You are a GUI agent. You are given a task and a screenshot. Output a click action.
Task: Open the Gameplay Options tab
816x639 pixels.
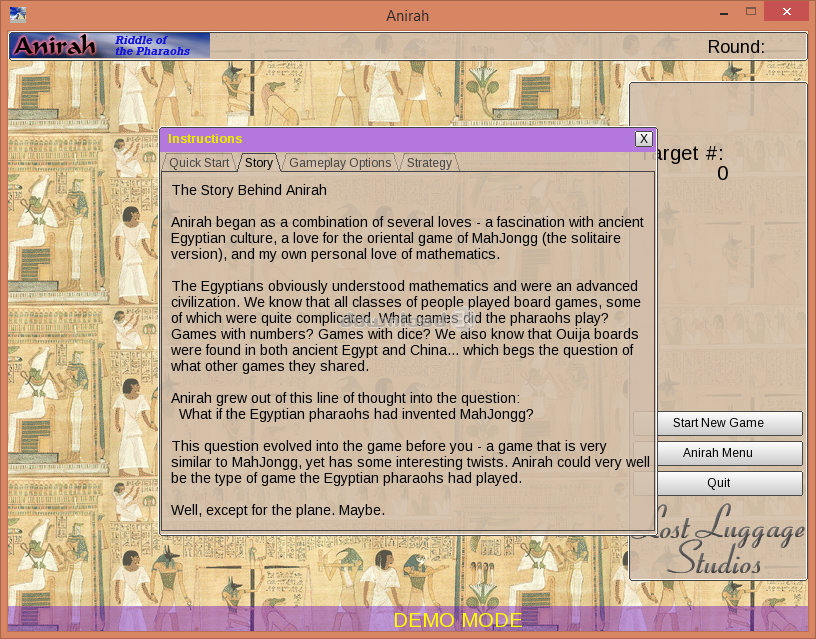pos(340,163)
